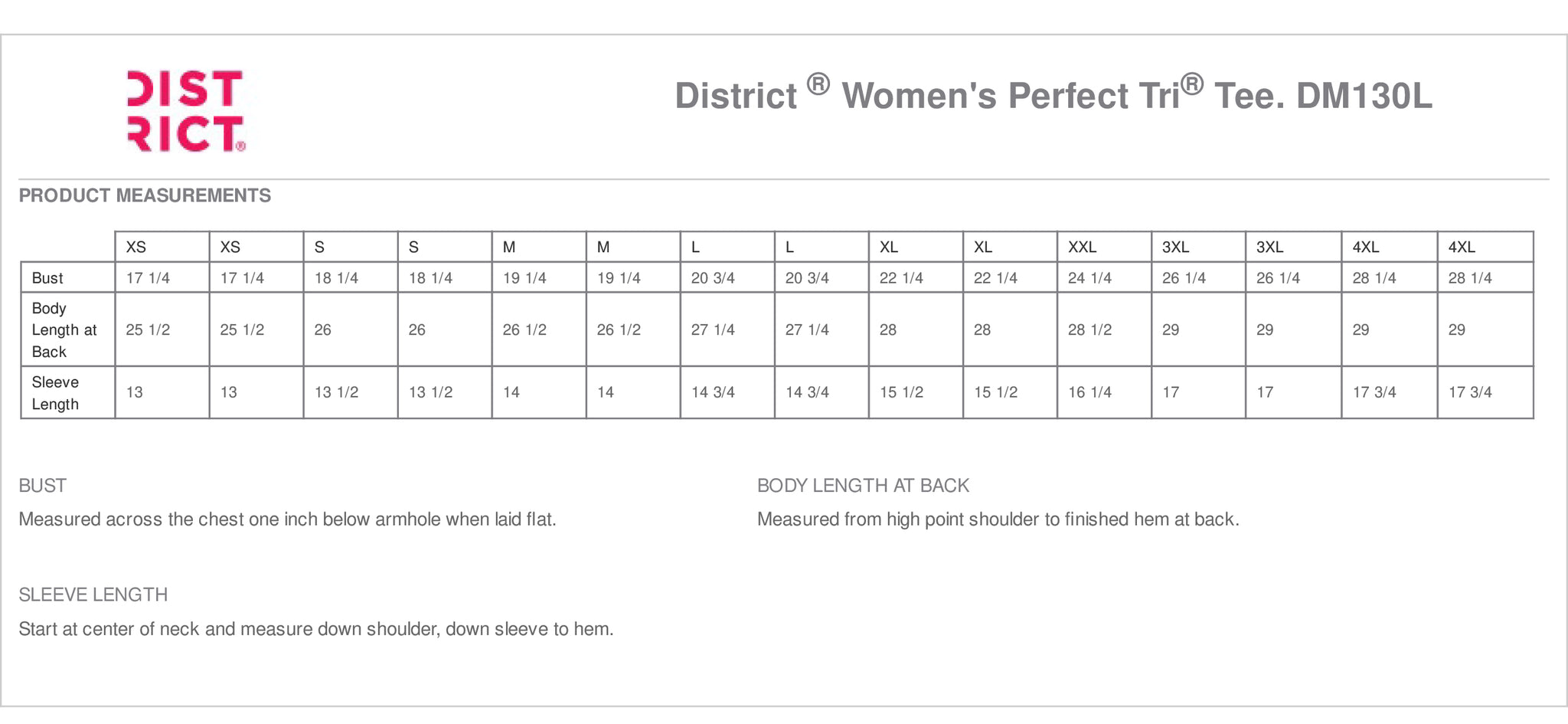Image resolution: width=1568 pixels, height=724 pixels.
Task: Click the Women's Perfect Tri Tee title
Action: [1053, 94]
